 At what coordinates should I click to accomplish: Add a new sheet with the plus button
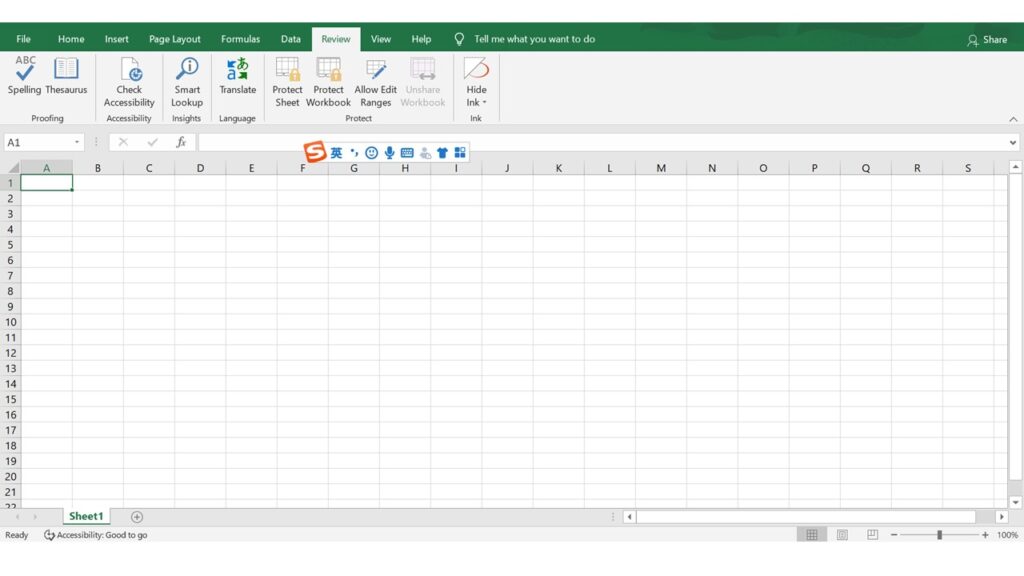coord(136,516)
